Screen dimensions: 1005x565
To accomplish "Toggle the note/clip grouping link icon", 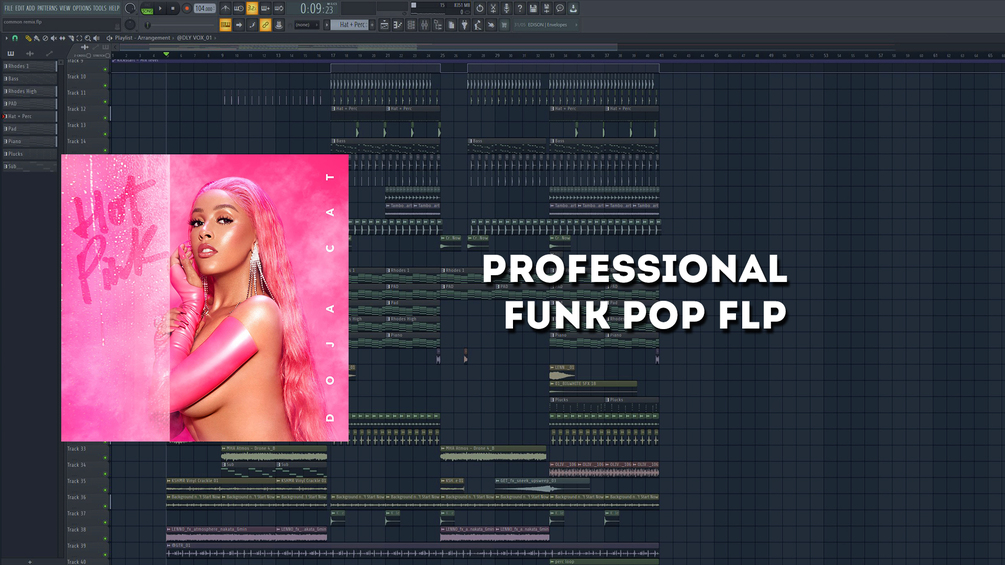I will [265, 25].
